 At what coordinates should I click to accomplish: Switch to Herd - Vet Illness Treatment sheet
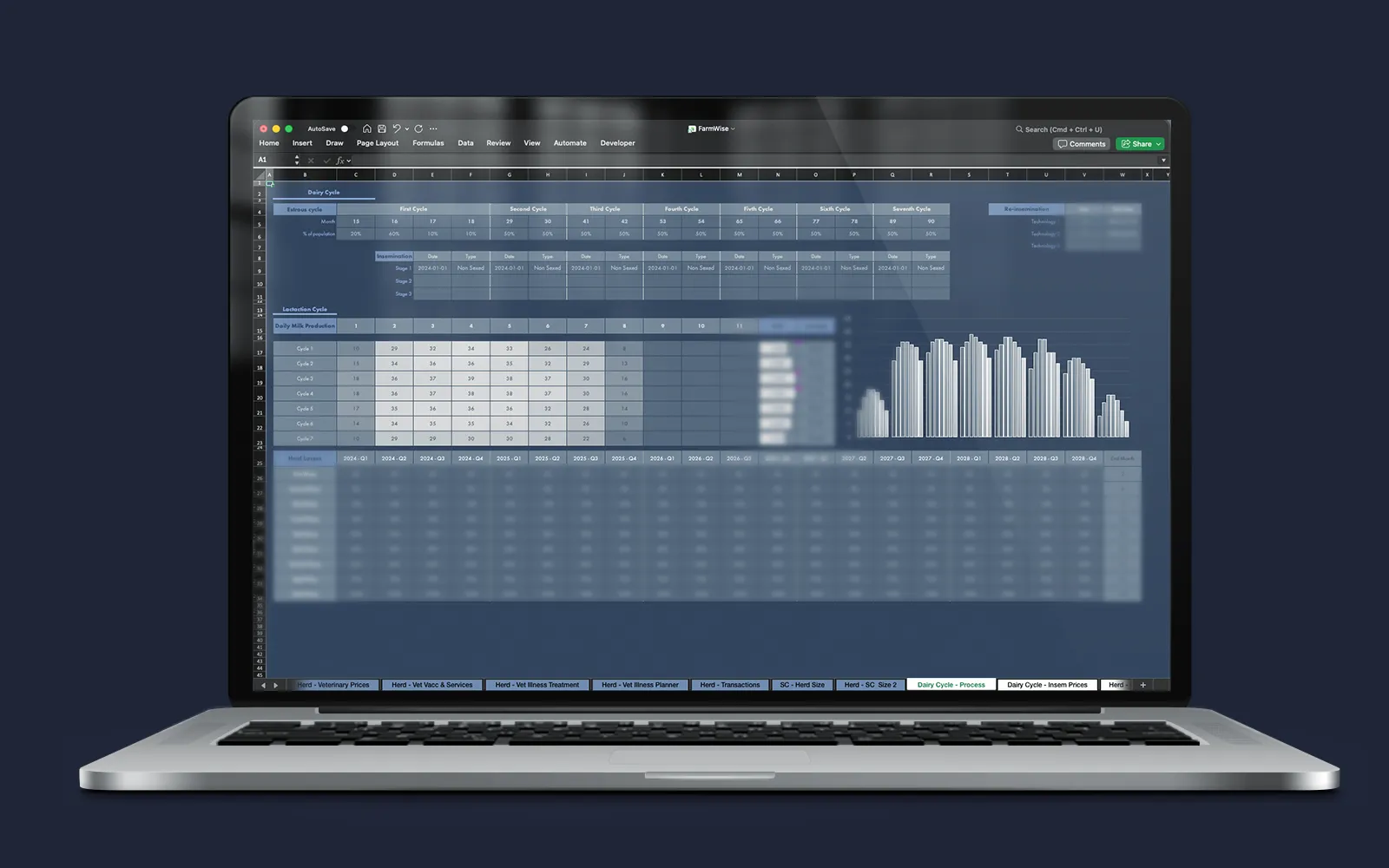pos(537,685)
